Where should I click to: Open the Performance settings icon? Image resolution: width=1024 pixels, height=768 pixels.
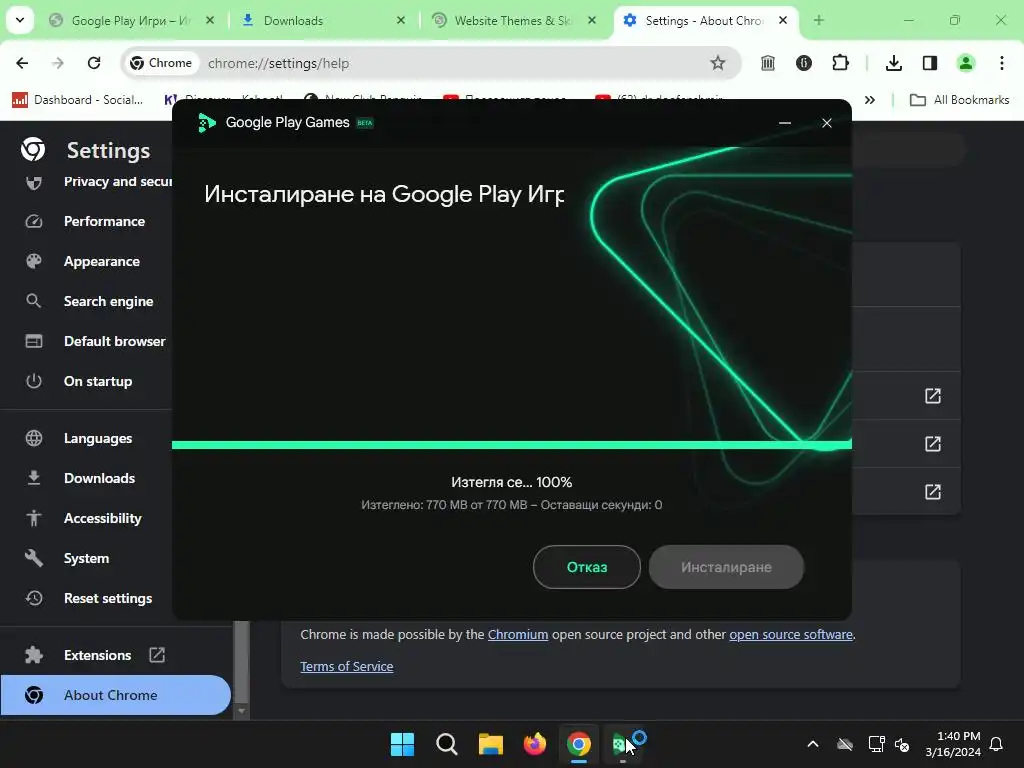[x=33, y=221]
